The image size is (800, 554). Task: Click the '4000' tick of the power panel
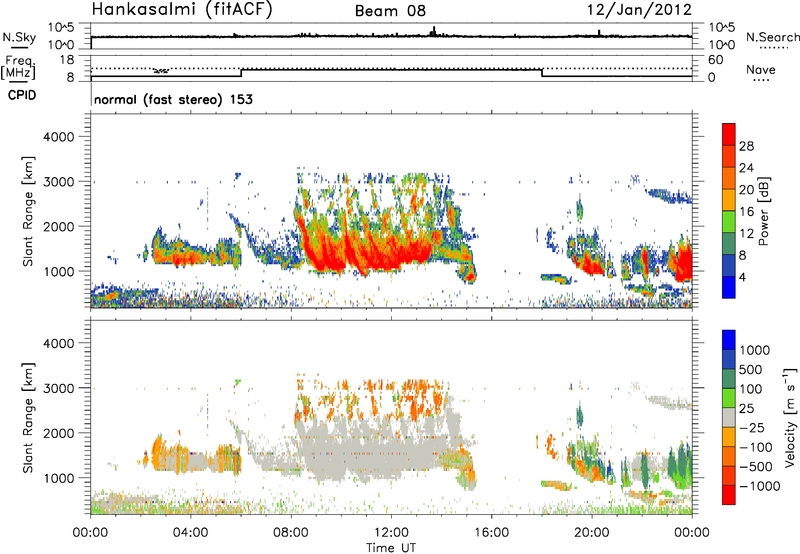pyautogui.click(x=59, y=137)
